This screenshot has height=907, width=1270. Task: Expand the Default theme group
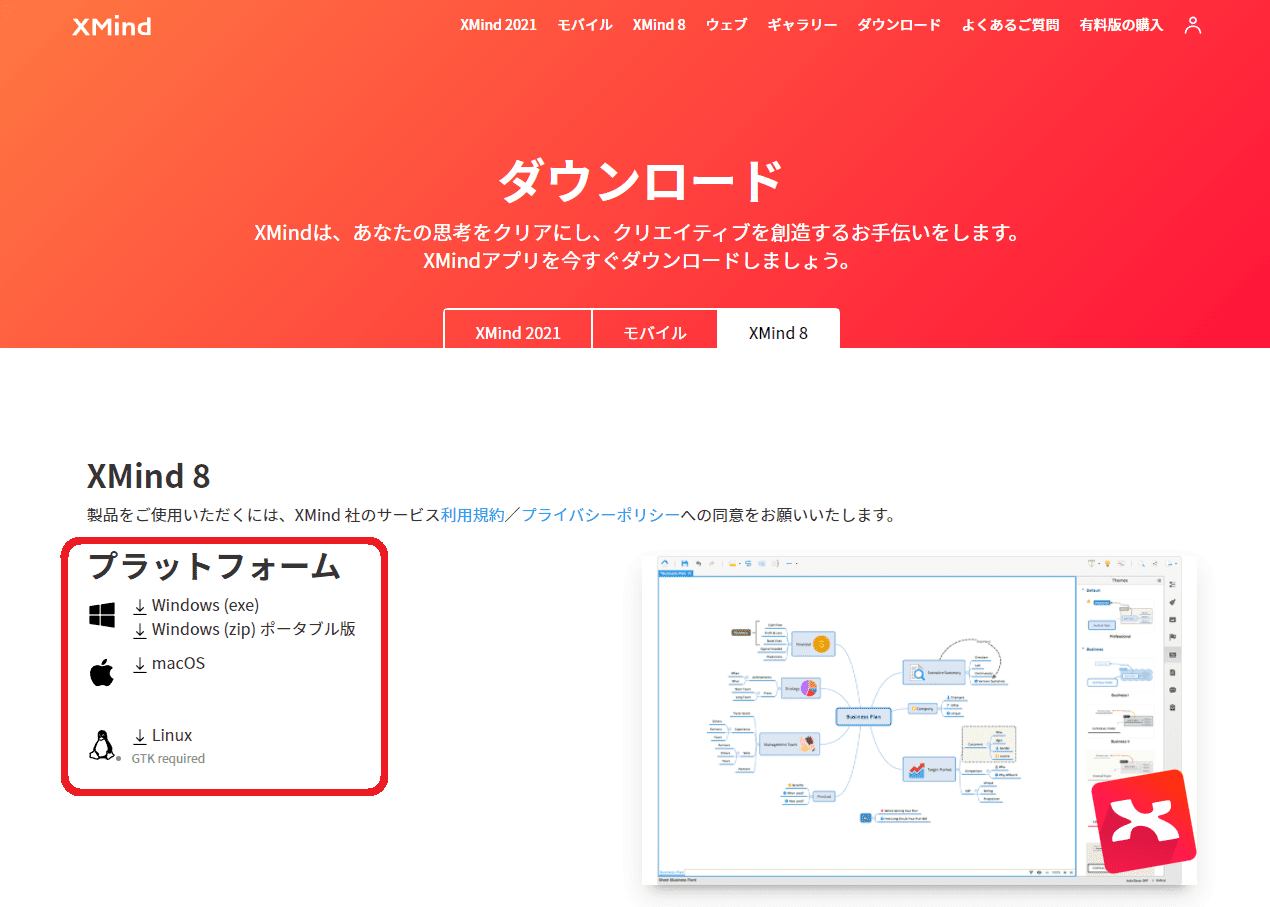1082,589
